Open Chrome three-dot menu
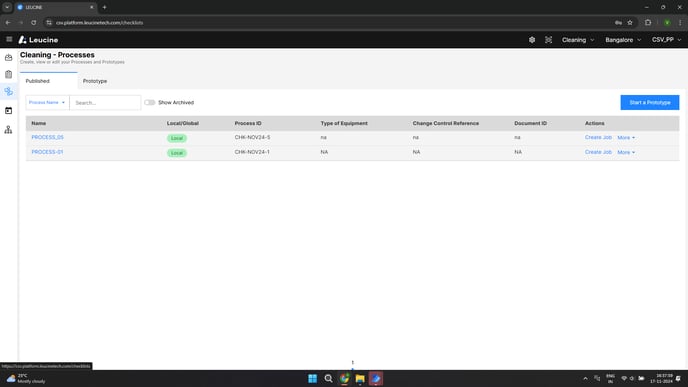This screenshot has width=688, height=387. click(x=680, y=22)
